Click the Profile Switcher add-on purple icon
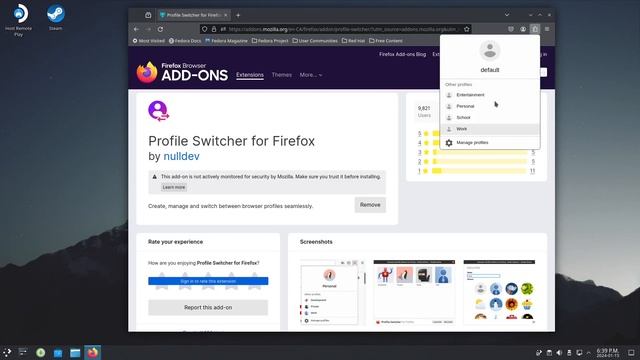640x360 pixels. 158,111
